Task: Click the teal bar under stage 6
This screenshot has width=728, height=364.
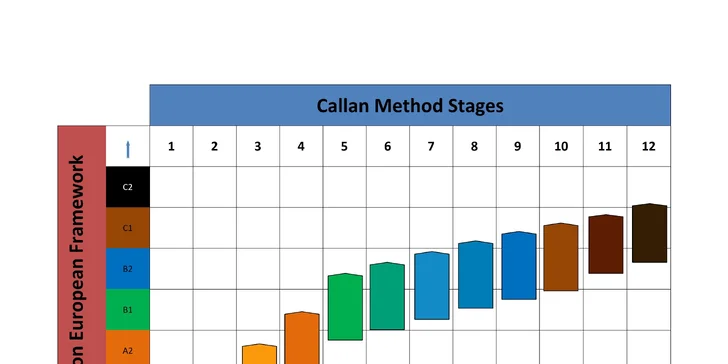Action: pos(387,296)
